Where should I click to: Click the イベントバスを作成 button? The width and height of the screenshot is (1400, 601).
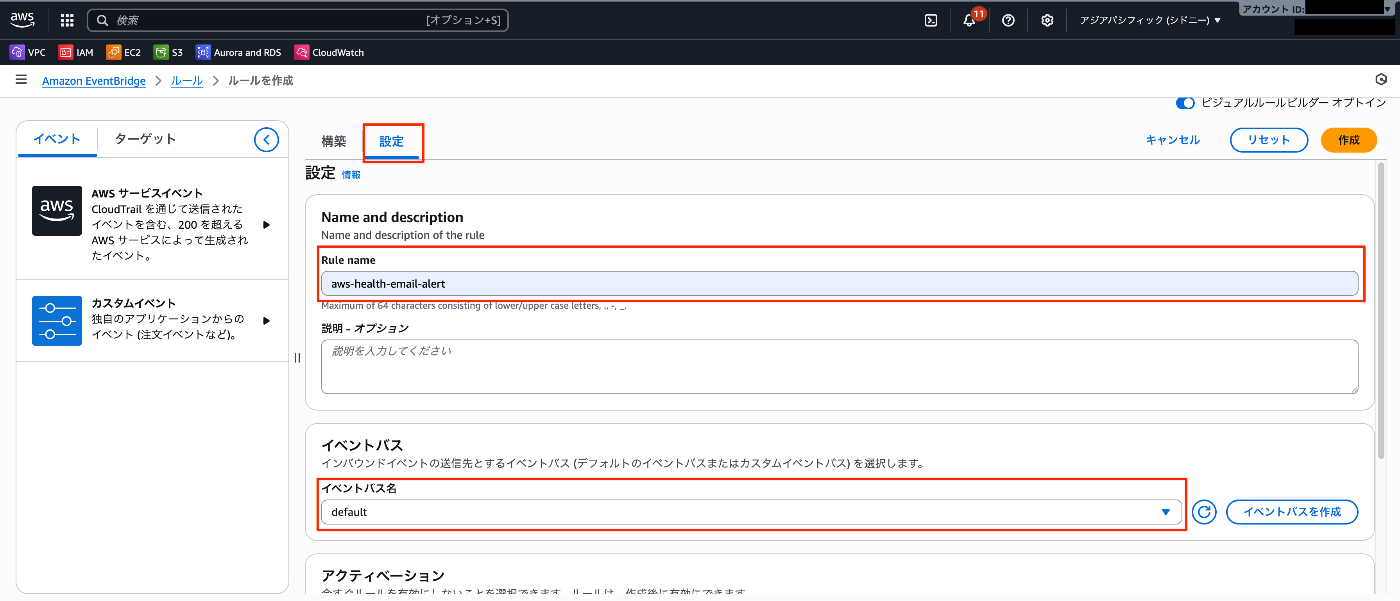point(1292,512)
